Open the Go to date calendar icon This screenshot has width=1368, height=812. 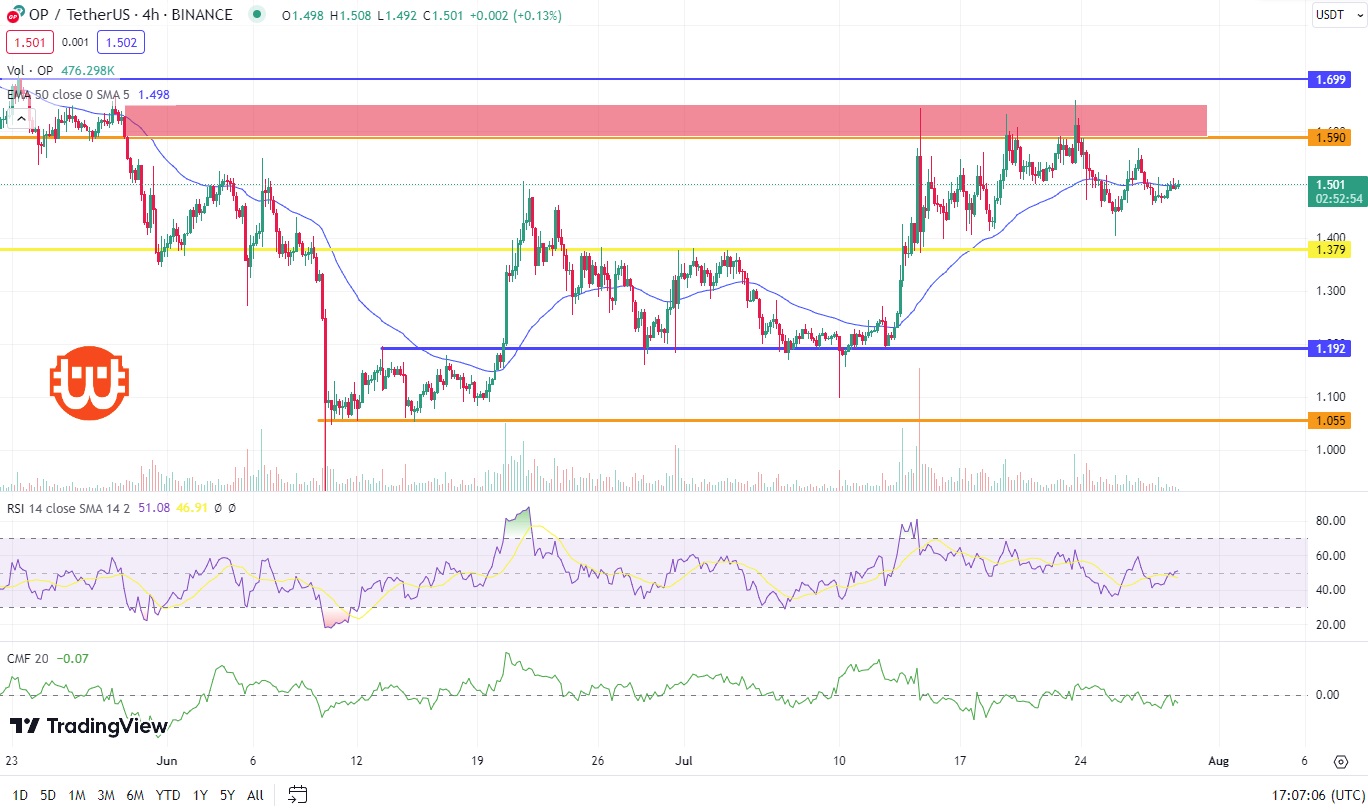[x=297, y=795]
